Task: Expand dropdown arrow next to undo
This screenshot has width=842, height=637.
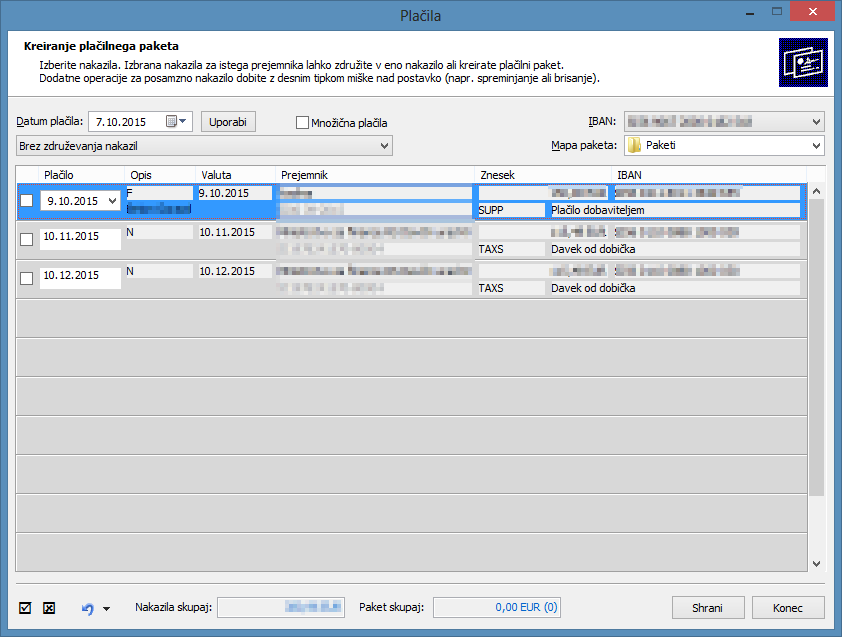Action: pyautogui.click(x=106, y=608)
